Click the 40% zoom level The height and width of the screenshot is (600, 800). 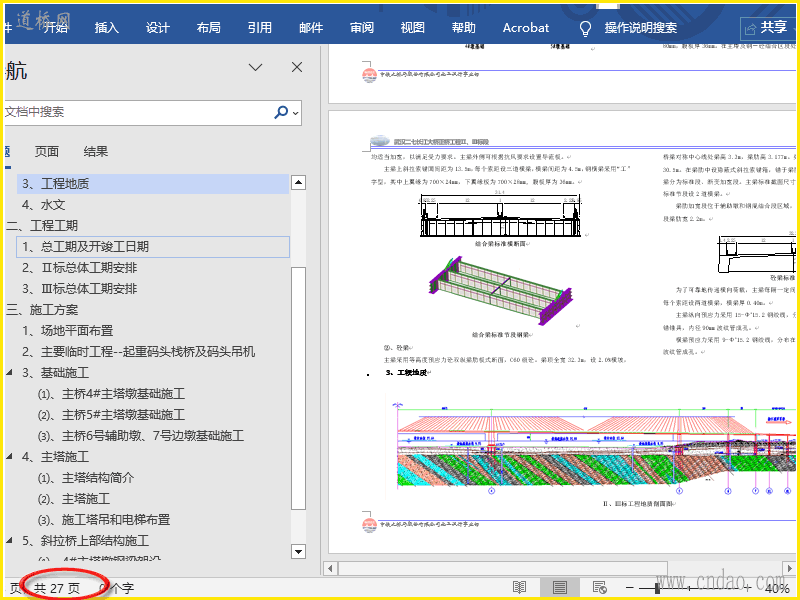(777, 589)
